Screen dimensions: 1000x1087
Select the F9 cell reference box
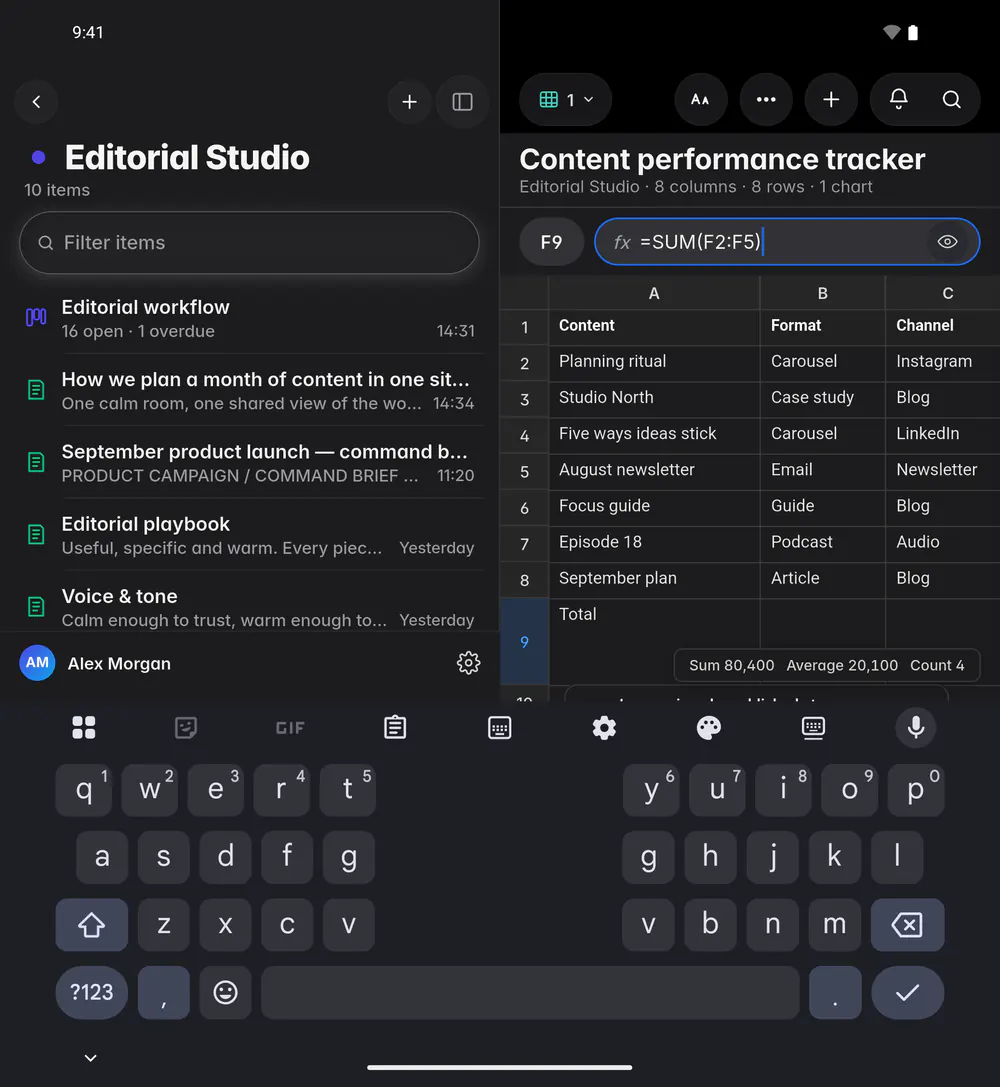point(552,242)
